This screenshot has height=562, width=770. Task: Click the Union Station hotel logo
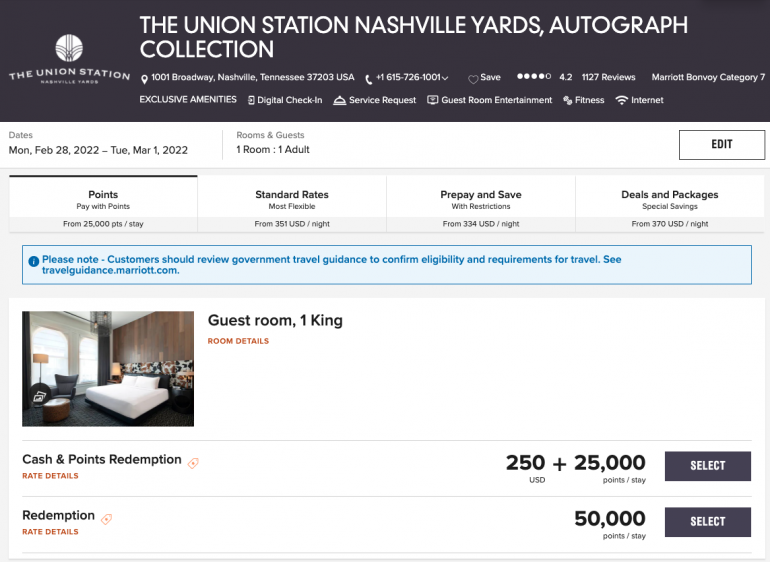click(69, 59)
